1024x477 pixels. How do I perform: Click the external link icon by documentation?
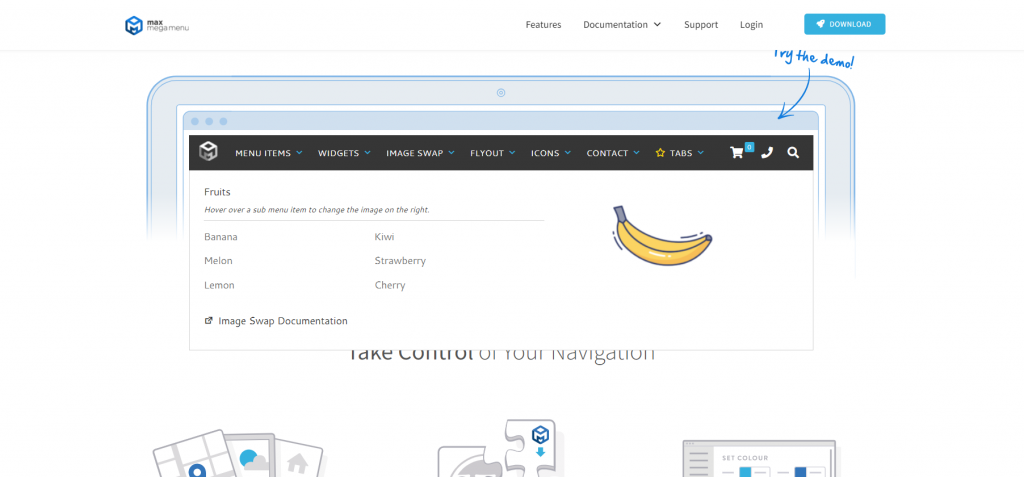pos(209,321)
